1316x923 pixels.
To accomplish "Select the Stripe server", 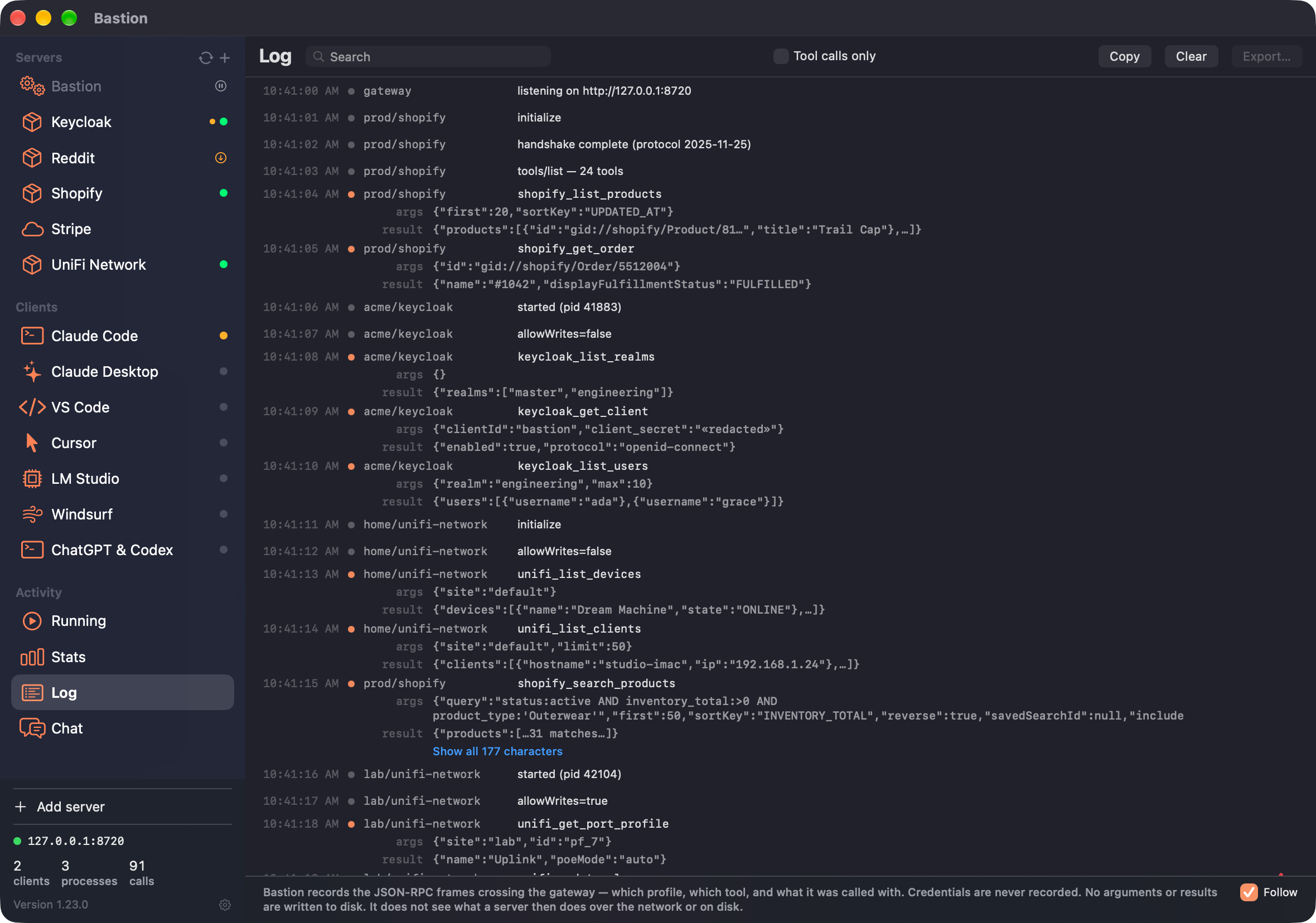I will [123, 229].
